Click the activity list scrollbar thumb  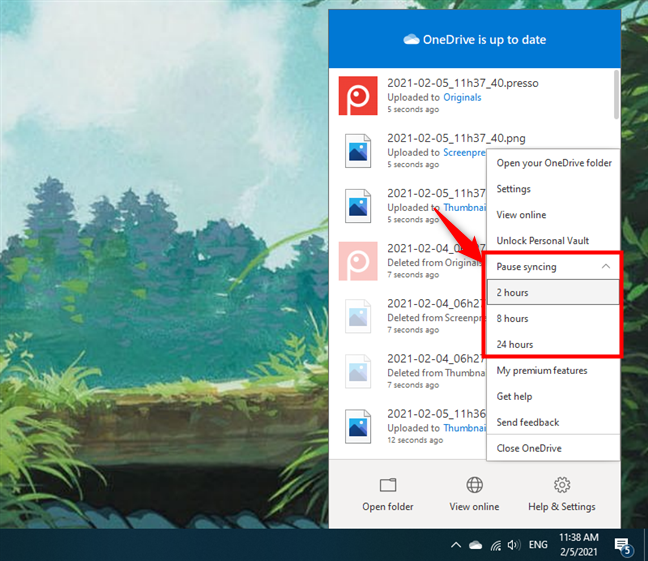click(616, 95)
